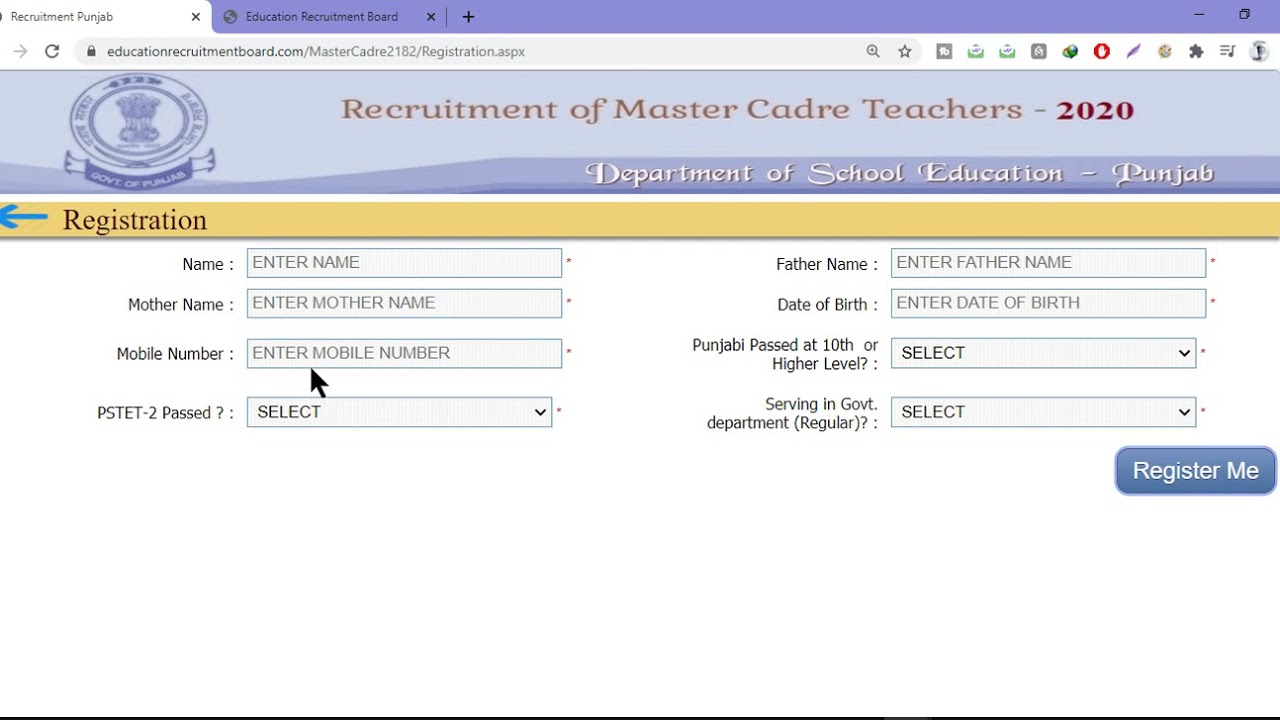Click the Mother Name input field
This screenshot has width=1280, height=720.
(404, 303)
